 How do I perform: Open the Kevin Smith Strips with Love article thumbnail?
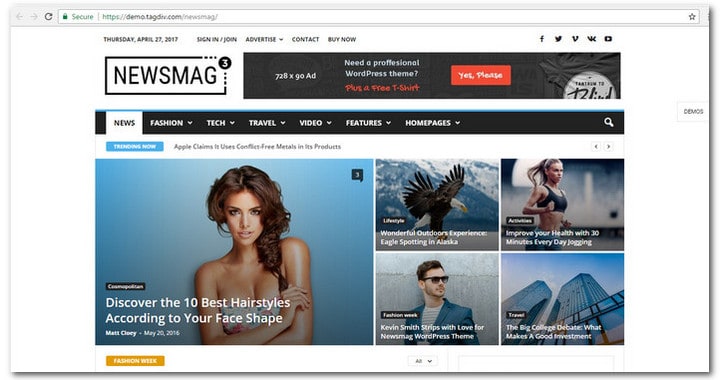click(x=437, y=299)
